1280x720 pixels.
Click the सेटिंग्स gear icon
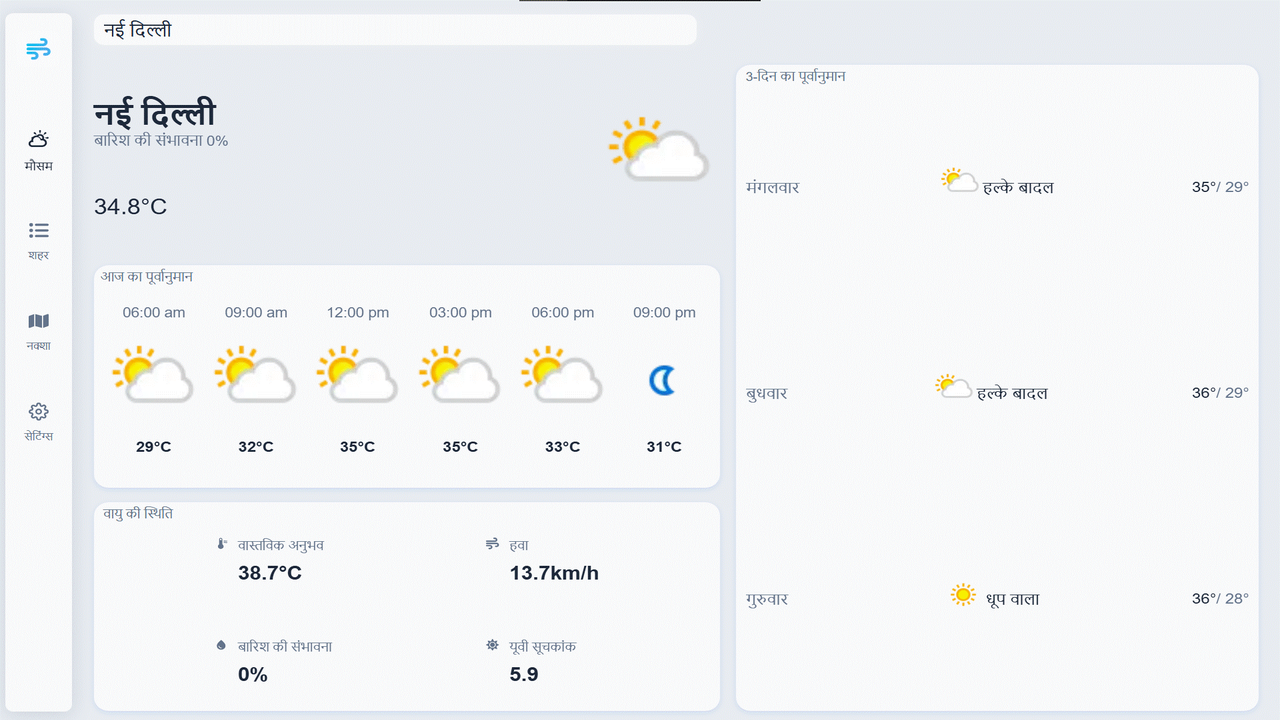point(38,411)
